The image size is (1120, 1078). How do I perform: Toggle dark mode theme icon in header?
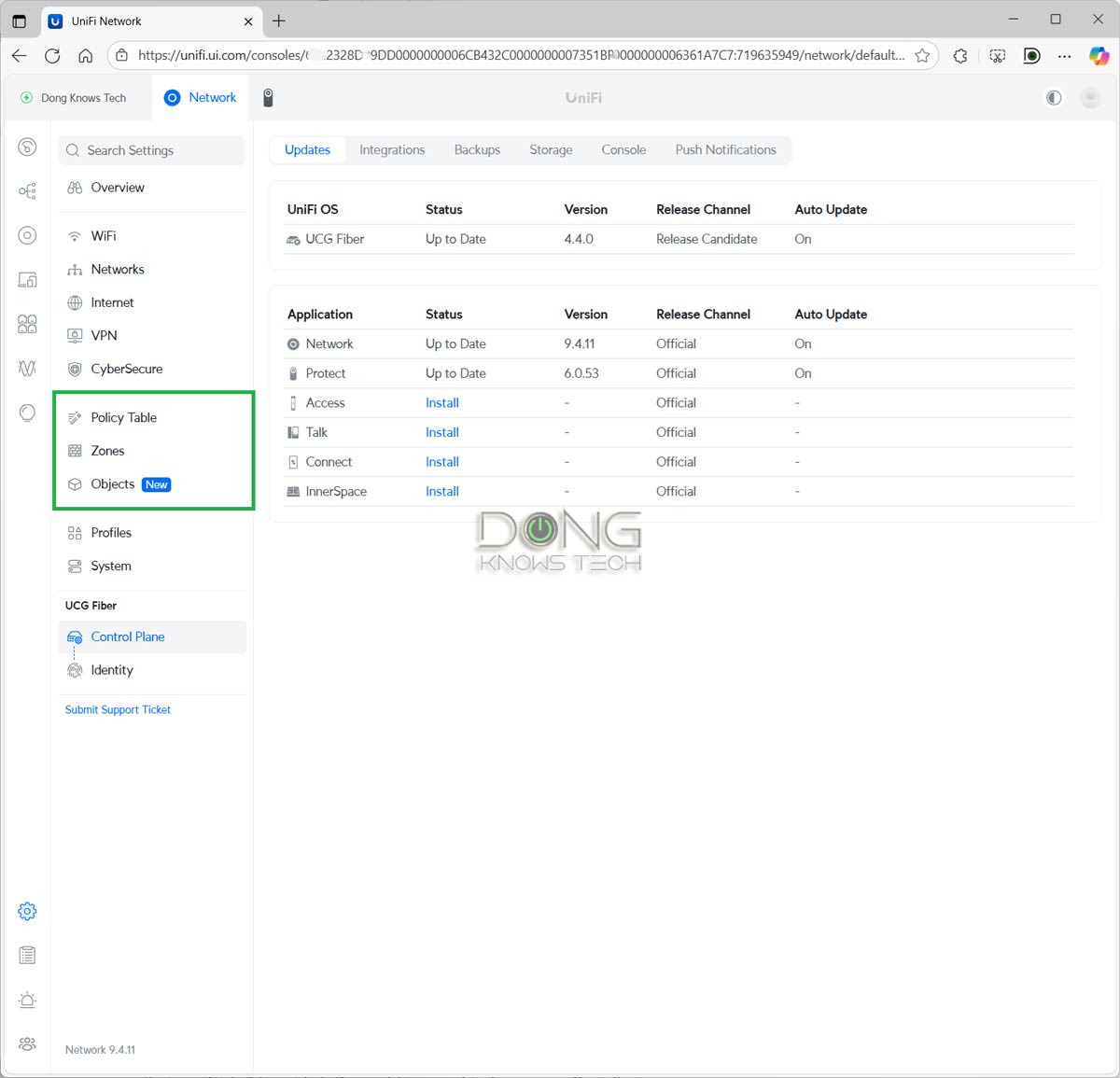click(1054, 98)
